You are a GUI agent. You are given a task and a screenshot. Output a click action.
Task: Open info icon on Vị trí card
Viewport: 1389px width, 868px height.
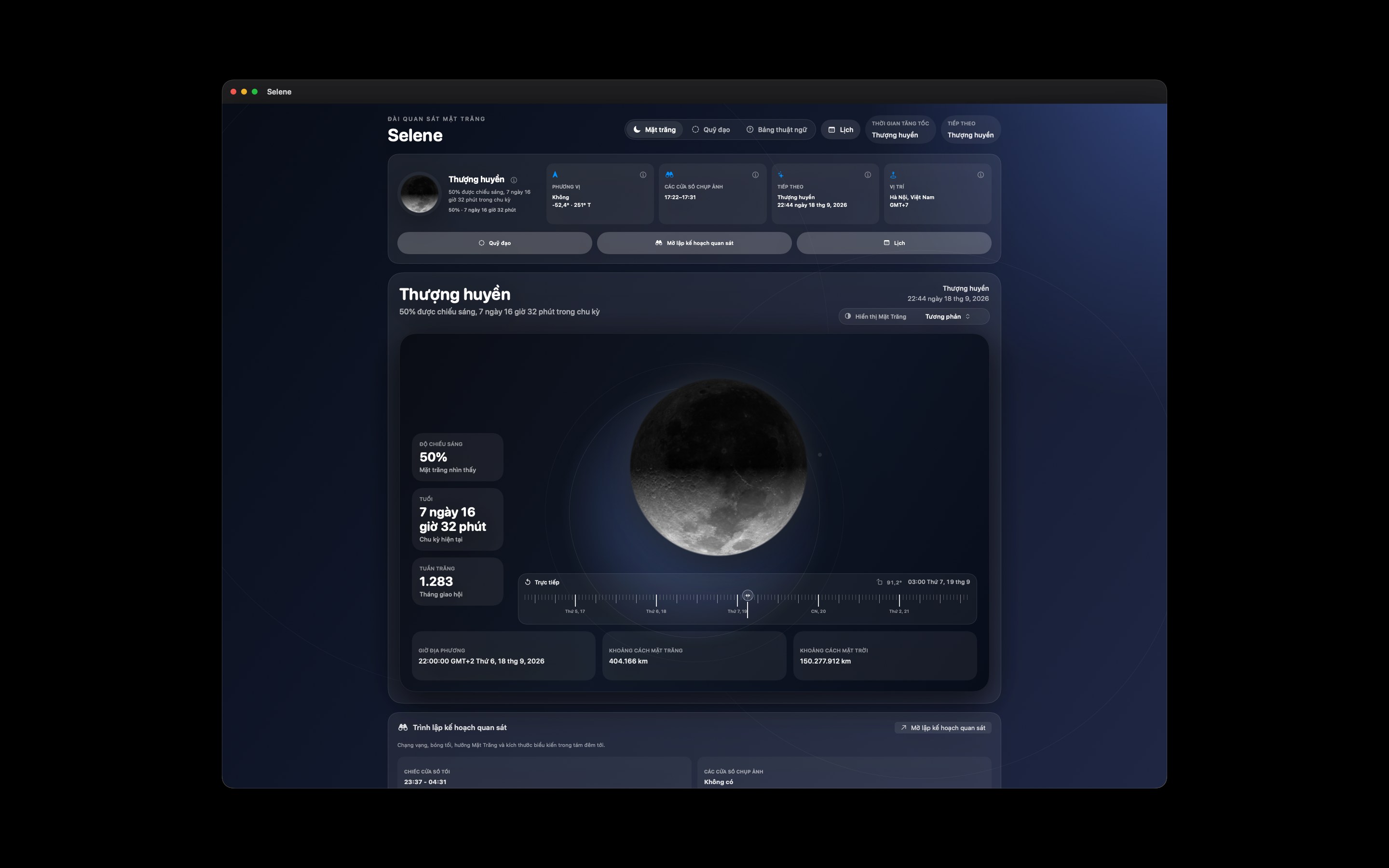[x=980, y=175]
